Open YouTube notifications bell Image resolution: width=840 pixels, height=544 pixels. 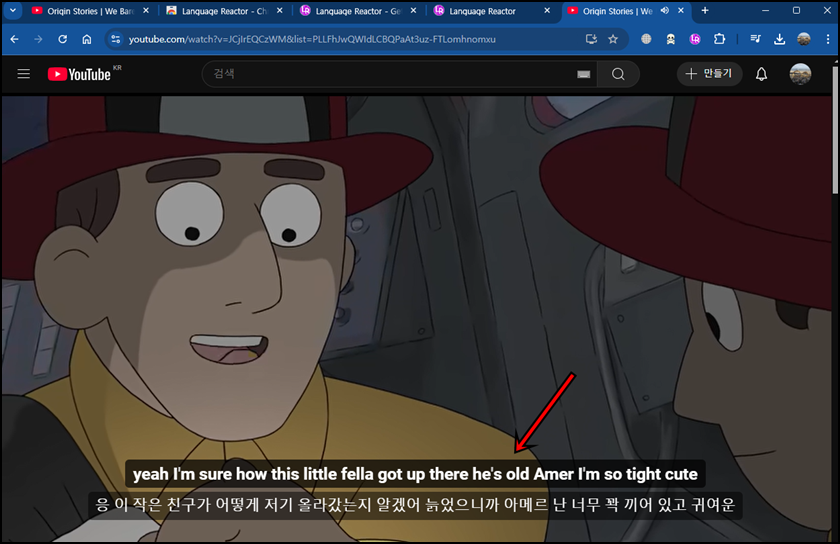[x=761, y=74]
